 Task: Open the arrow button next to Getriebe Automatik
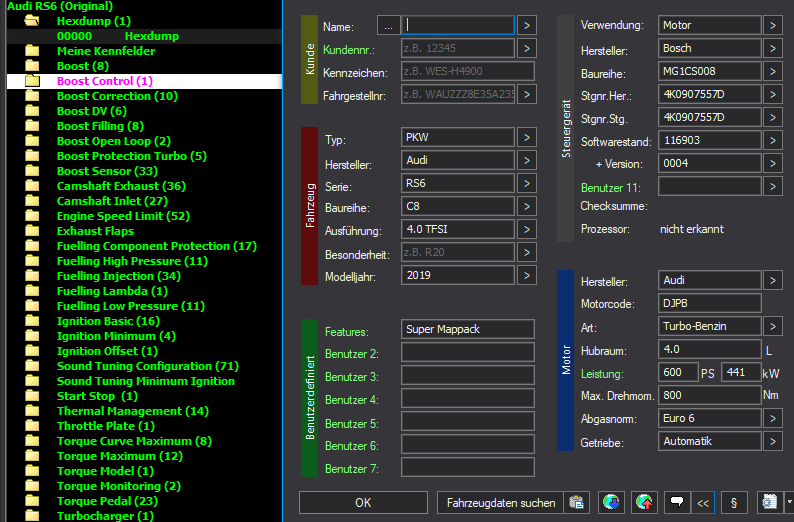click(x=773, y=441)
